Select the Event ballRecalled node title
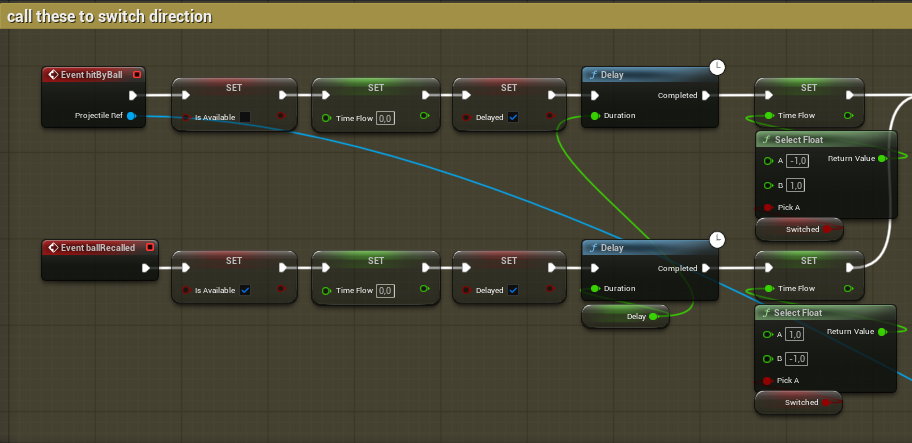The width and height of the screenshot is (912, 443). tap(97, 247)
